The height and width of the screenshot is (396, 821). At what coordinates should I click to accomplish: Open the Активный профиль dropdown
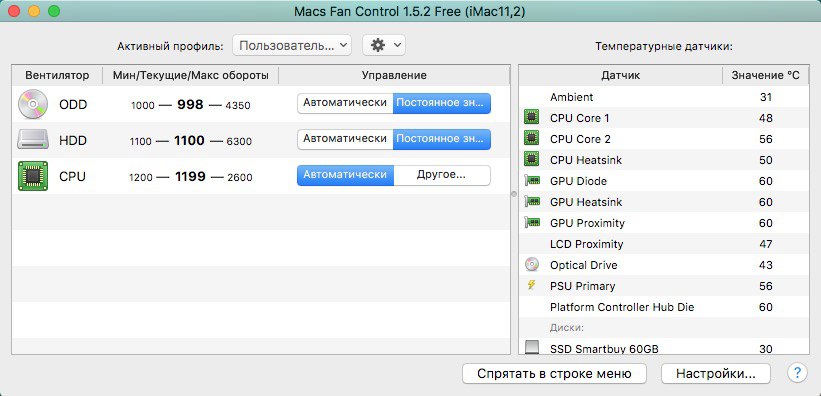pyautogui.click(x=292, y=46)
